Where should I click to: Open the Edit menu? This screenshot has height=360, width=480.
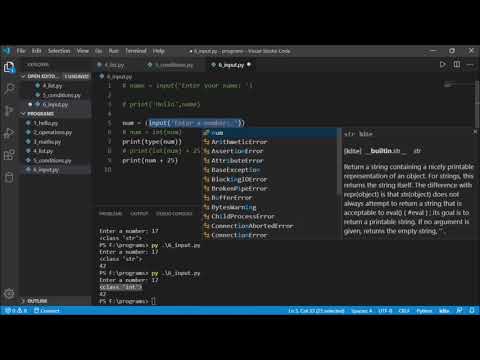tap(36, 51)
